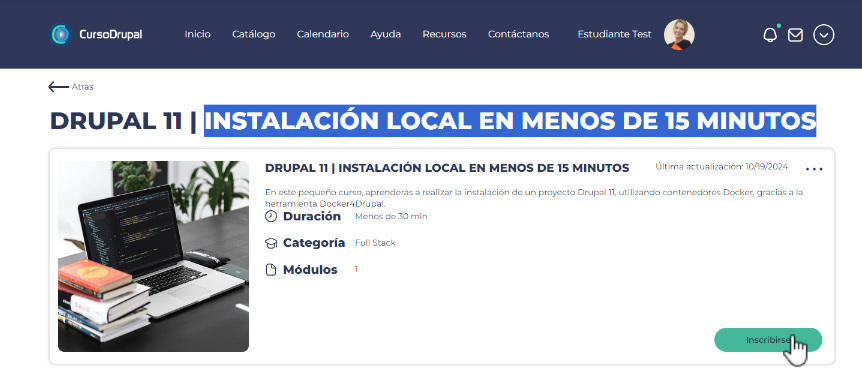Open the Contáctanos menu item

(518, 34)
